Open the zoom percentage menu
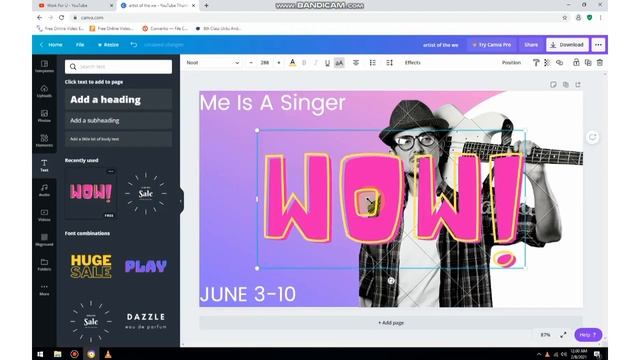The image size is (640, 360). coord(545,335)
